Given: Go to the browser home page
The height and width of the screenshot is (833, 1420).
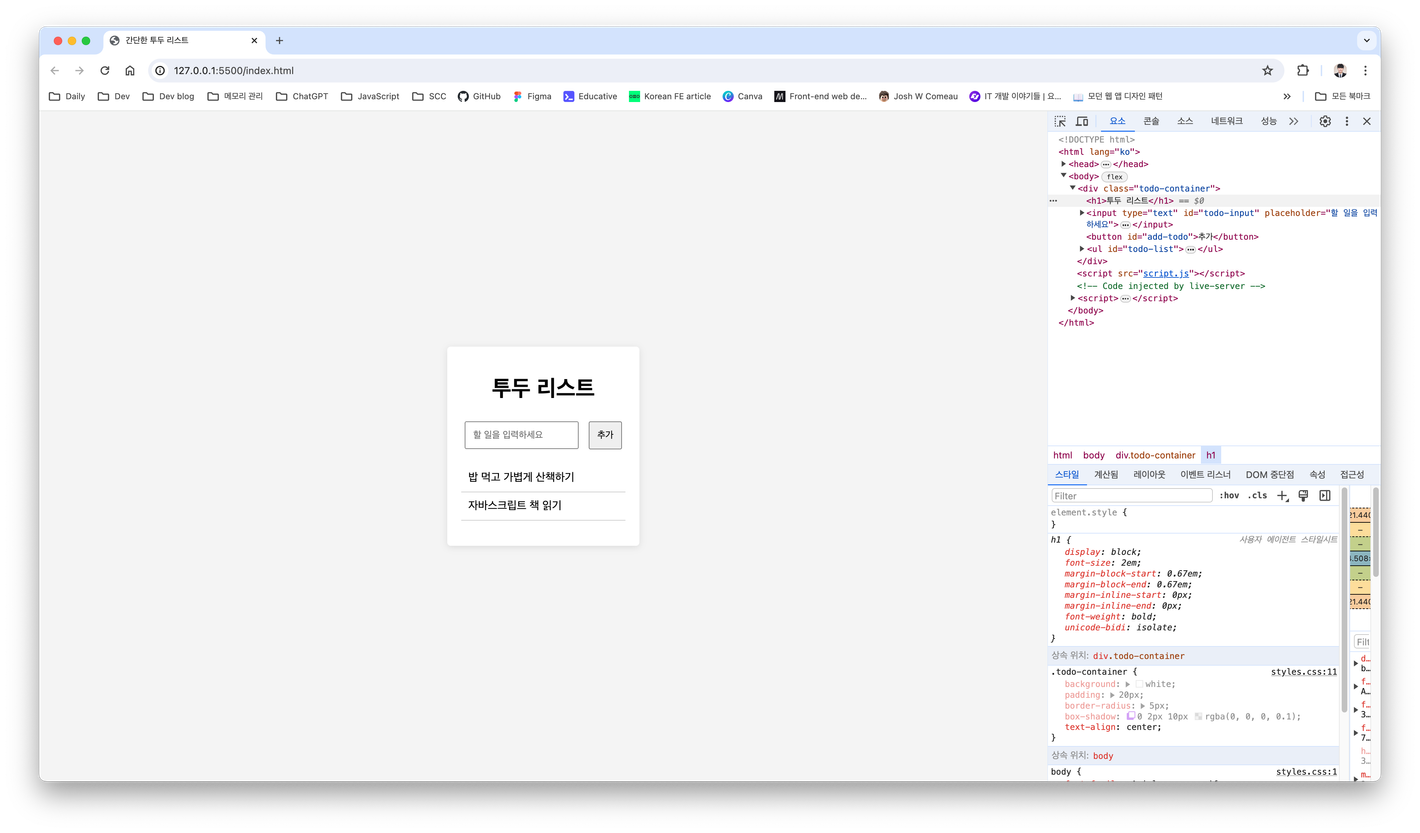Looking at the screenshot, I should 130,71.
